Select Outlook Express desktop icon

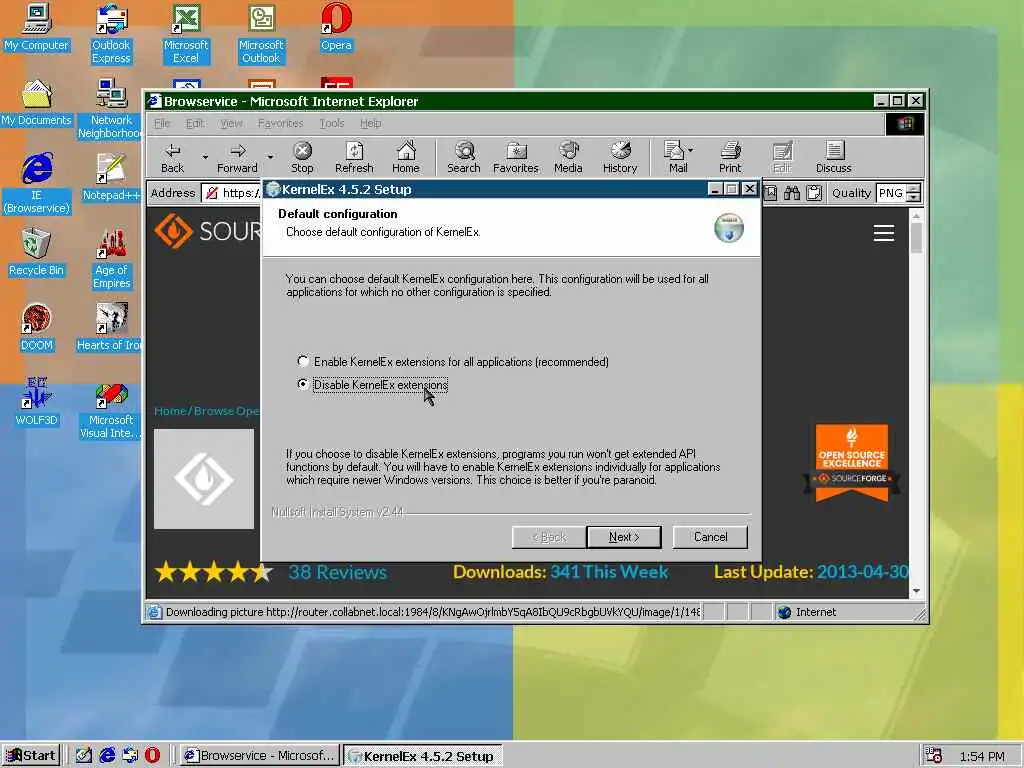click(x=111, y=34)
